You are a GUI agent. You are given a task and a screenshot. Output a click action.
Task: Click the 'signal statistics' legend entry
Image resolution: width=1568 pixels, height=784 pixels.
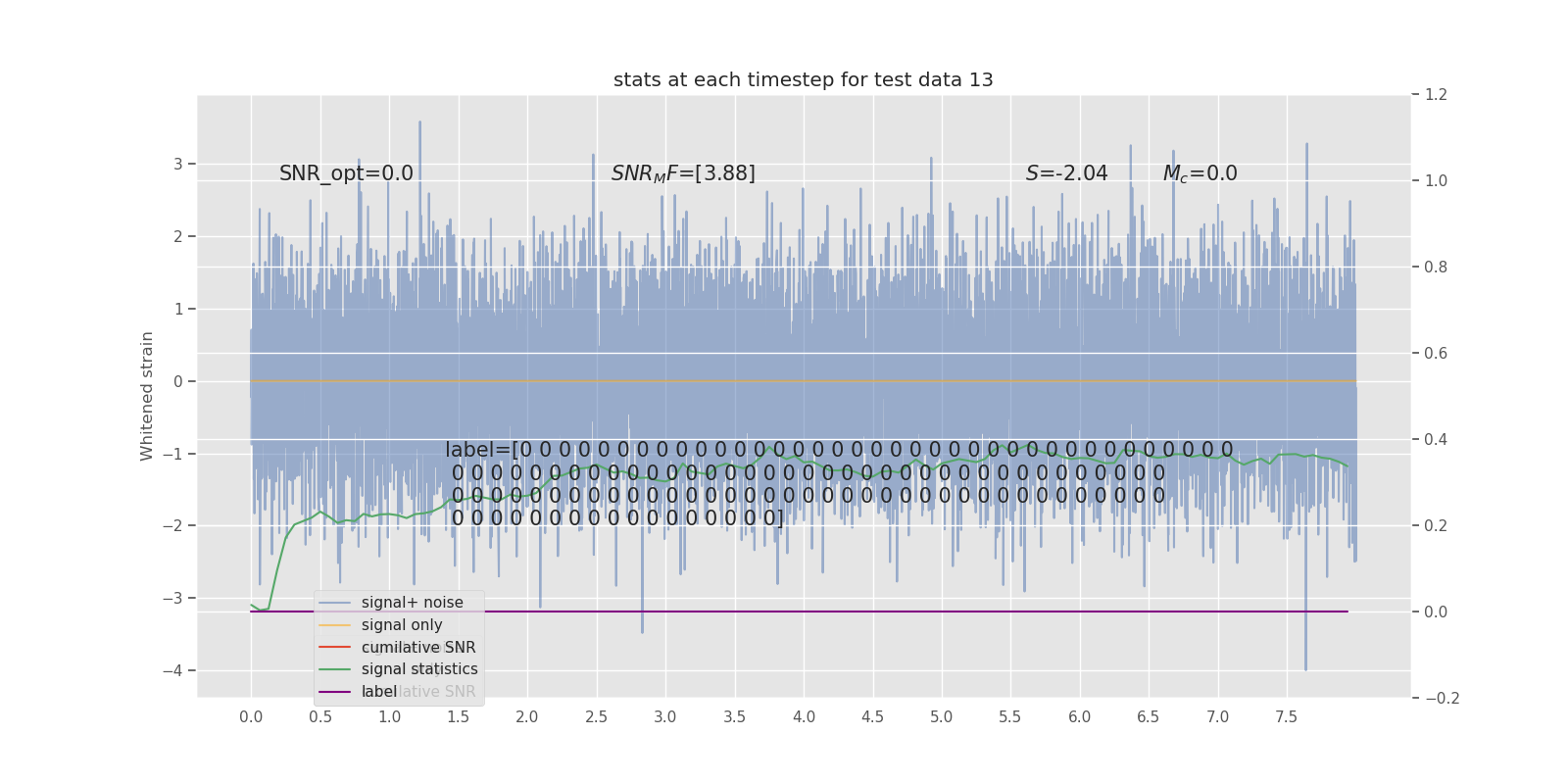point(419,669)
